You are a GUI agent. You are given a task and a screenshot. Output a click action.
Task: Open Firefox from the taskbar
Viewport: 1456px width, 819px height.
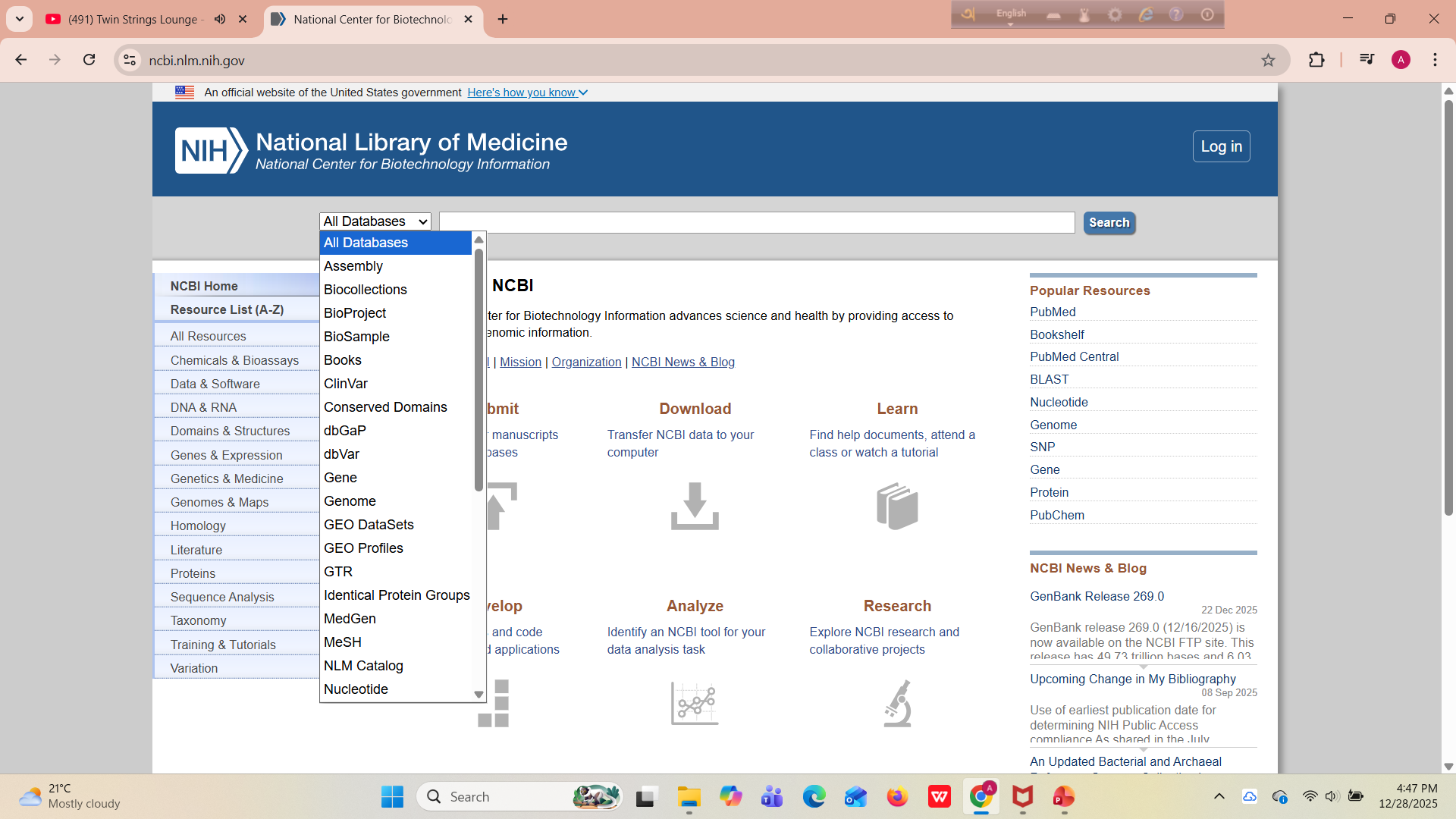pyautogui.click(x=897, y=797)
